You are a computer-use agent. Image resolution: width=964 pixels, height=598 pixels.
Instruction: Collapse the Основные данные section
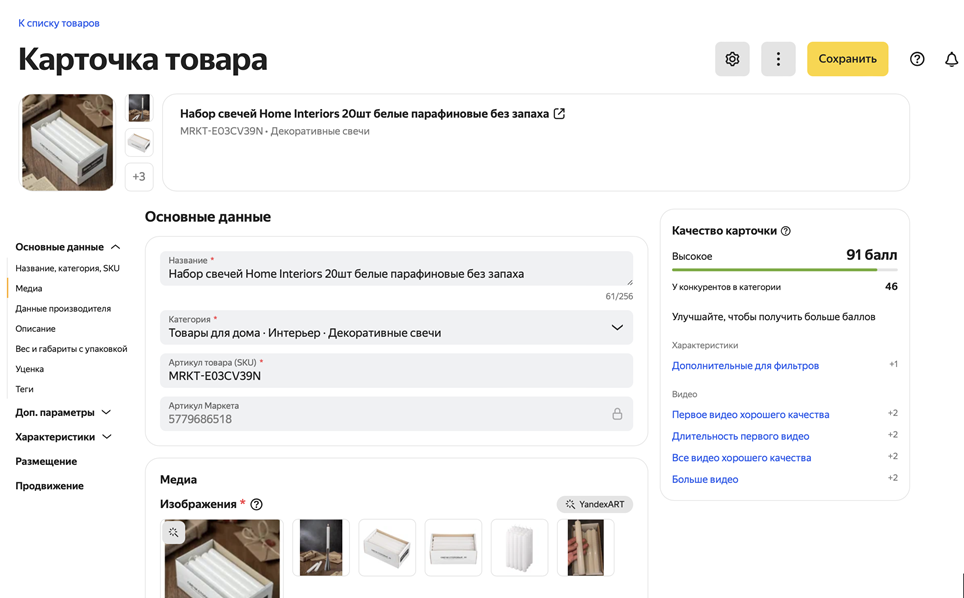(x=116, y=247)
